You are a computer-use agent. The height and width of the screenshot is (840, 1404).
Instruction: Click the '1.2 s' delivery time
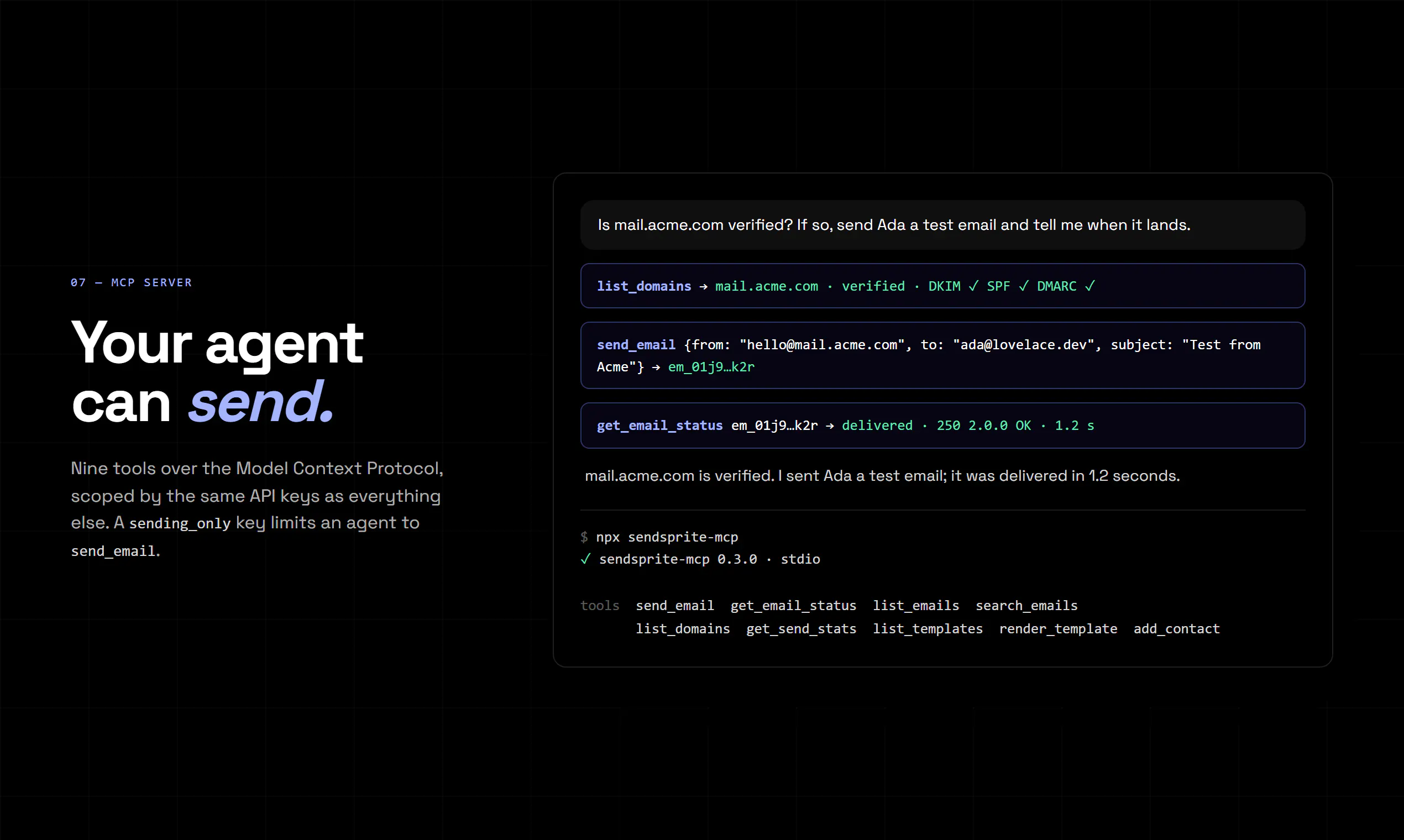tap(1075, 426)
